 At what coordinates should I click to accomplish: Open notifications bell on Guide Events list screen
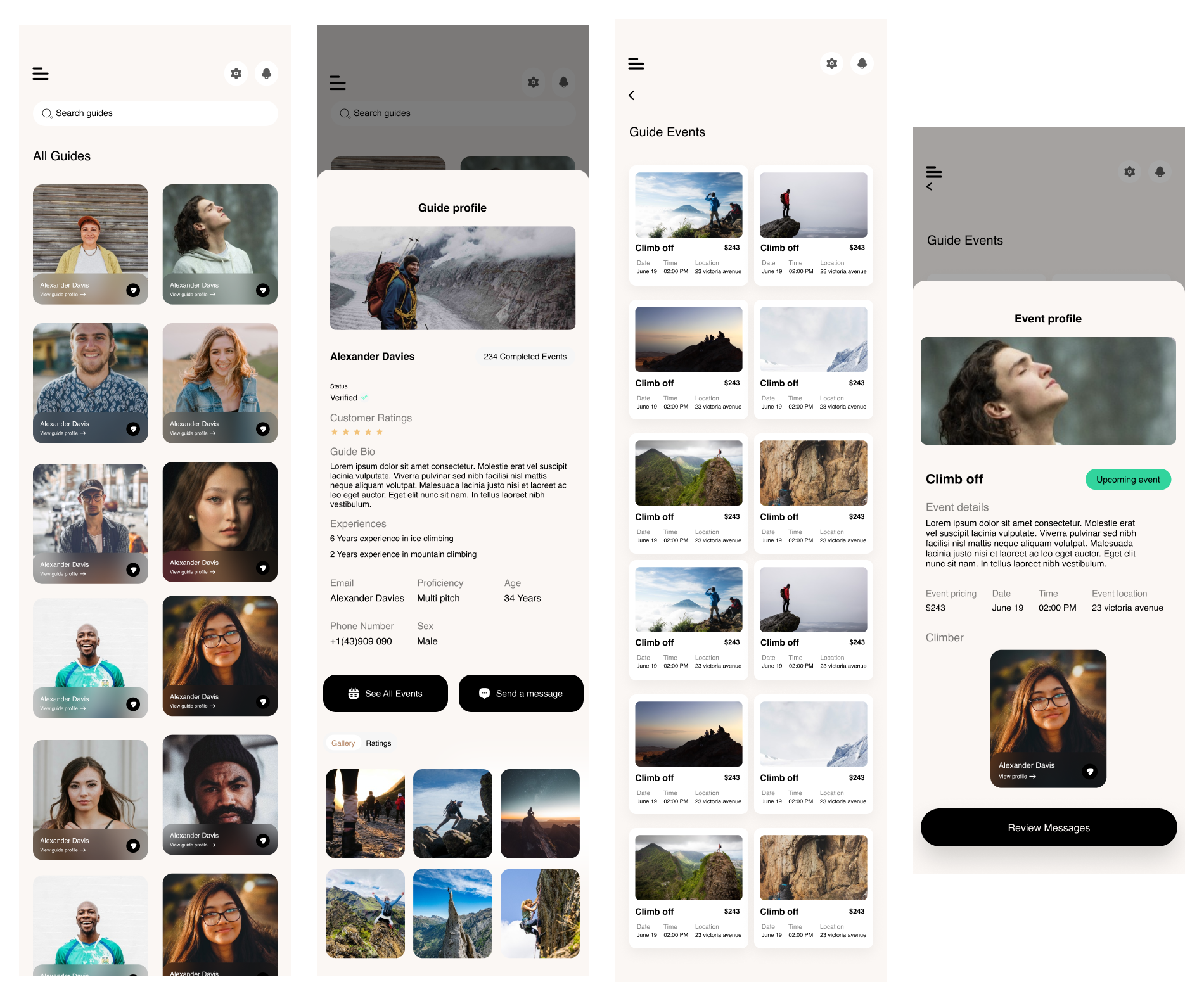[x=862, y=63]
